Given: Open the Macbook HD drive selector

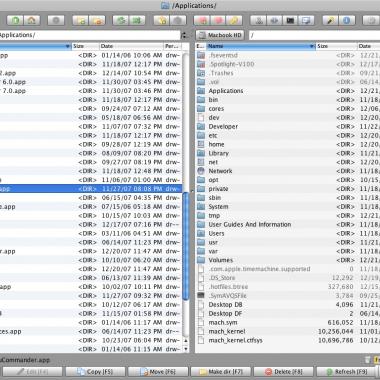Looking at the screenshot, I should [220, 35].
